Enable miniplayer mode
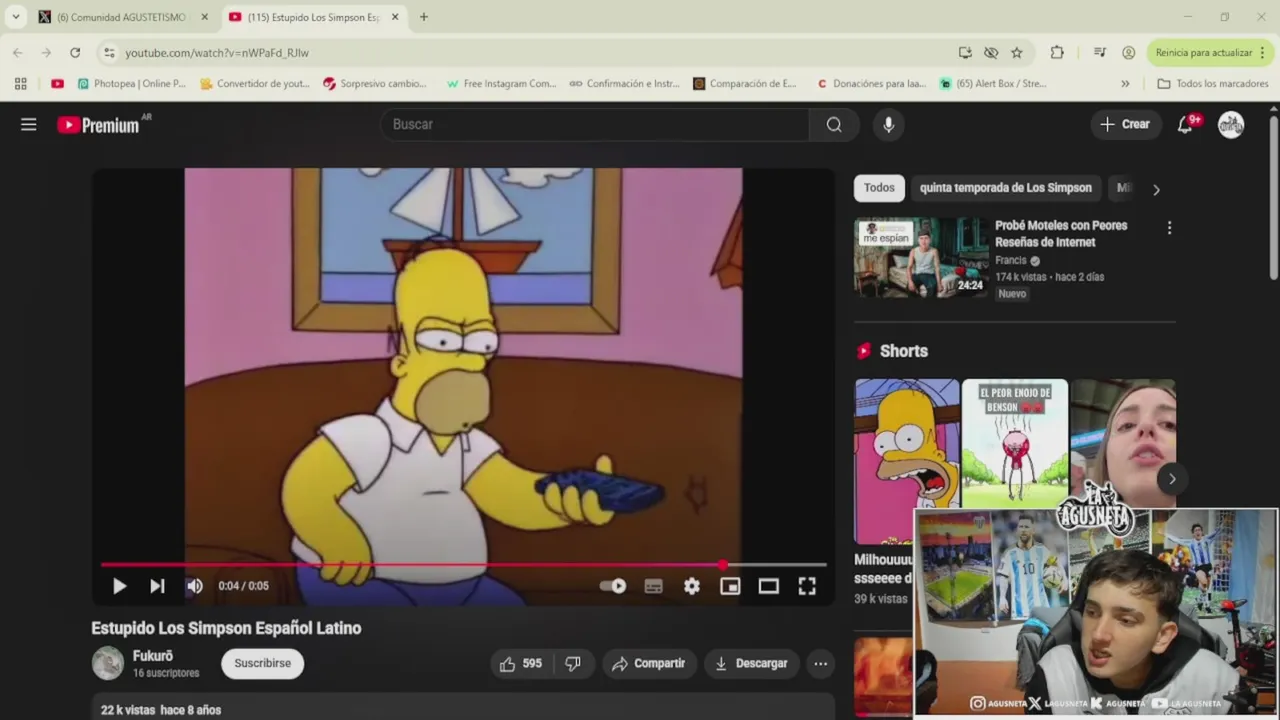 tap(730, 586)
